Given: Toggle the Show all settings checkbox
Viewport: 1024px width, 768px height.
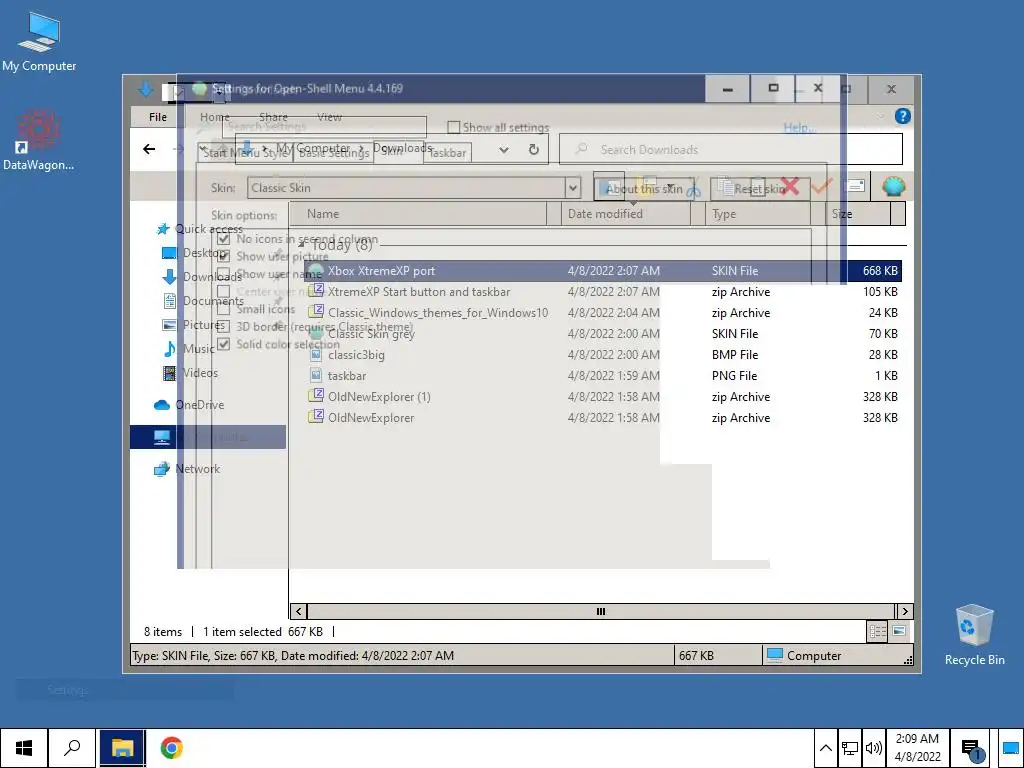Looking at the screenshot, I should [453, 127].
